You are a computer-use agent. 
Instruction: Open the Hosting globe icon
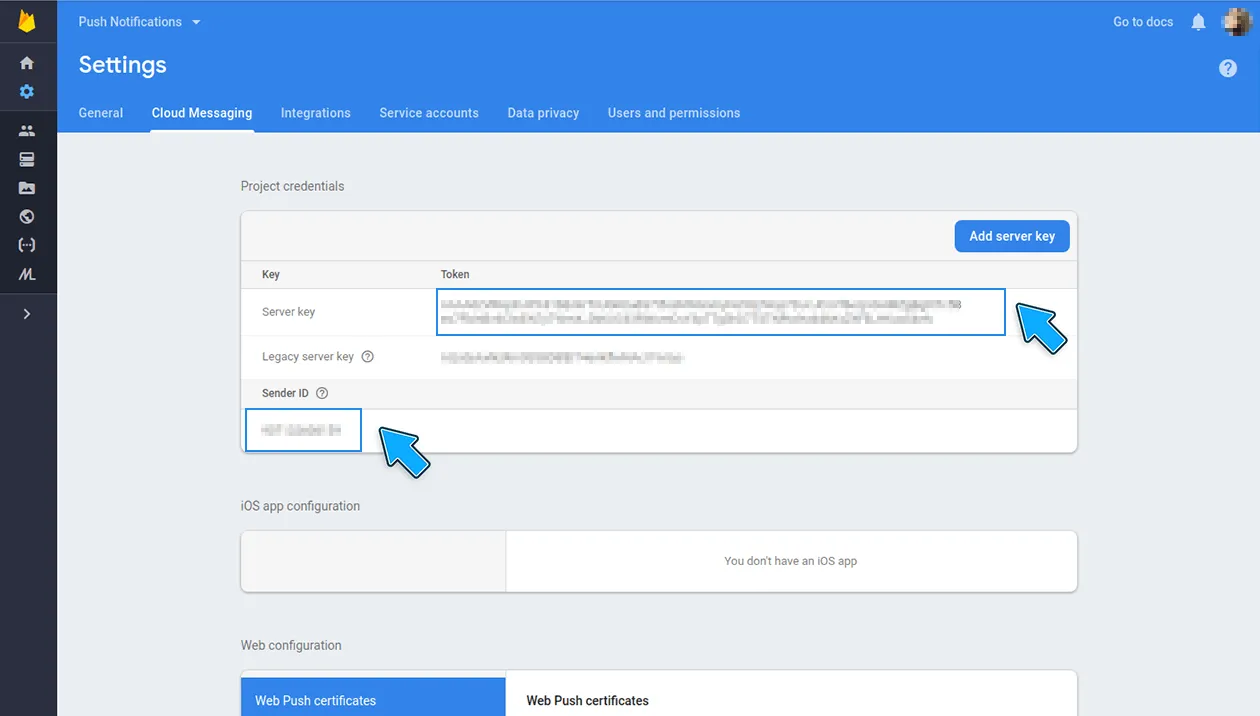click(27, 216)
